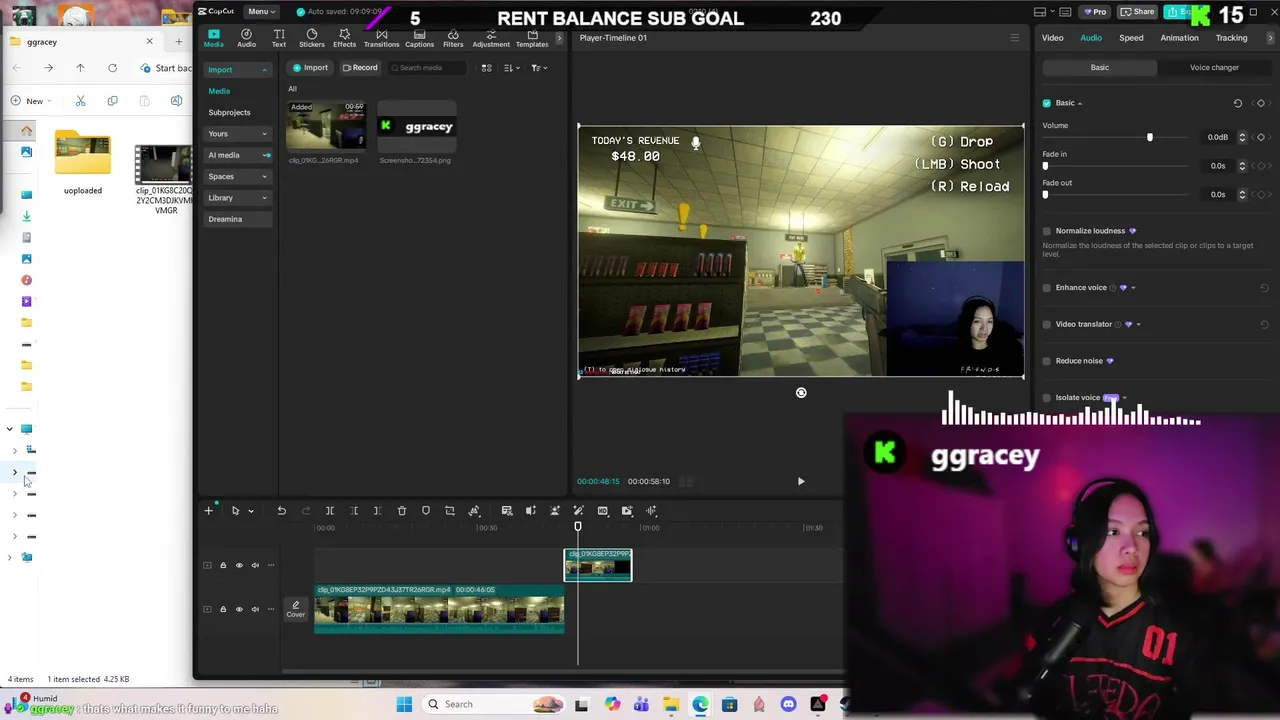Click the Fade in slider handle
Screen dimensions: 1280x720
coord(1046,166)
